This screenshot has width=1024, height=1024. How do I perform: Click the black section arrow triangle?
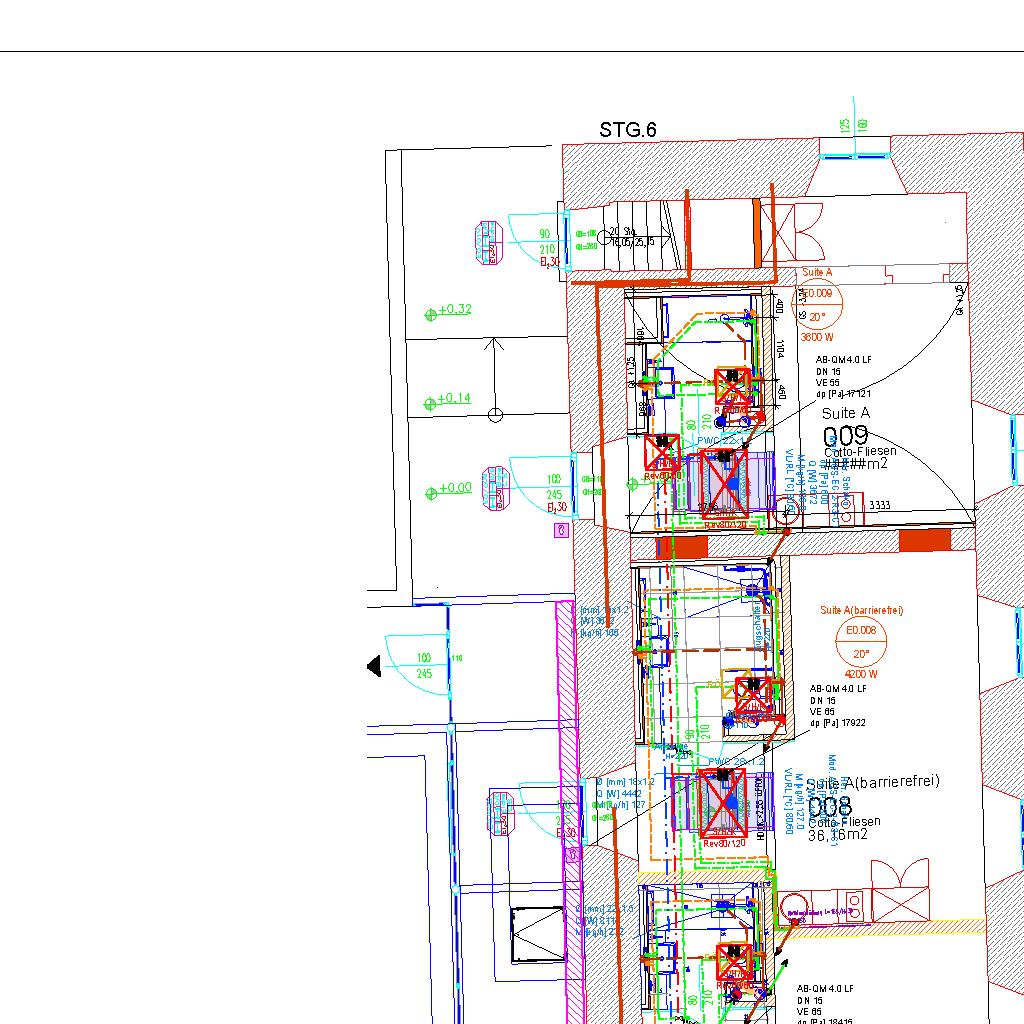click(374, 666)
